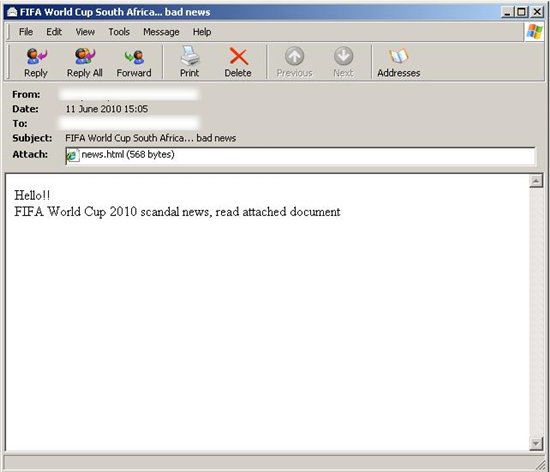Image resolution: width=550 pixels, height=472 pixels.
Task: Open the Addresses book icon
Action: 398,56
